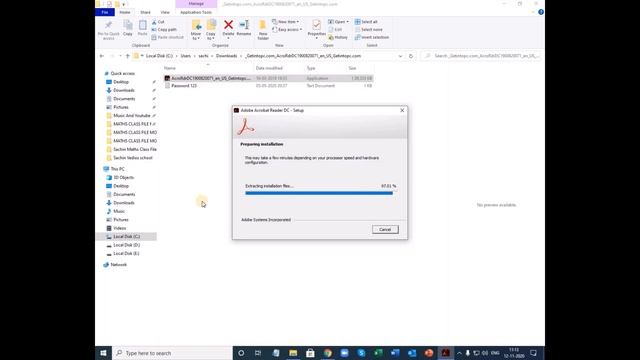This screenshot has height=360, width=640.
Task: Open the File tab
Action: [105, 12]
